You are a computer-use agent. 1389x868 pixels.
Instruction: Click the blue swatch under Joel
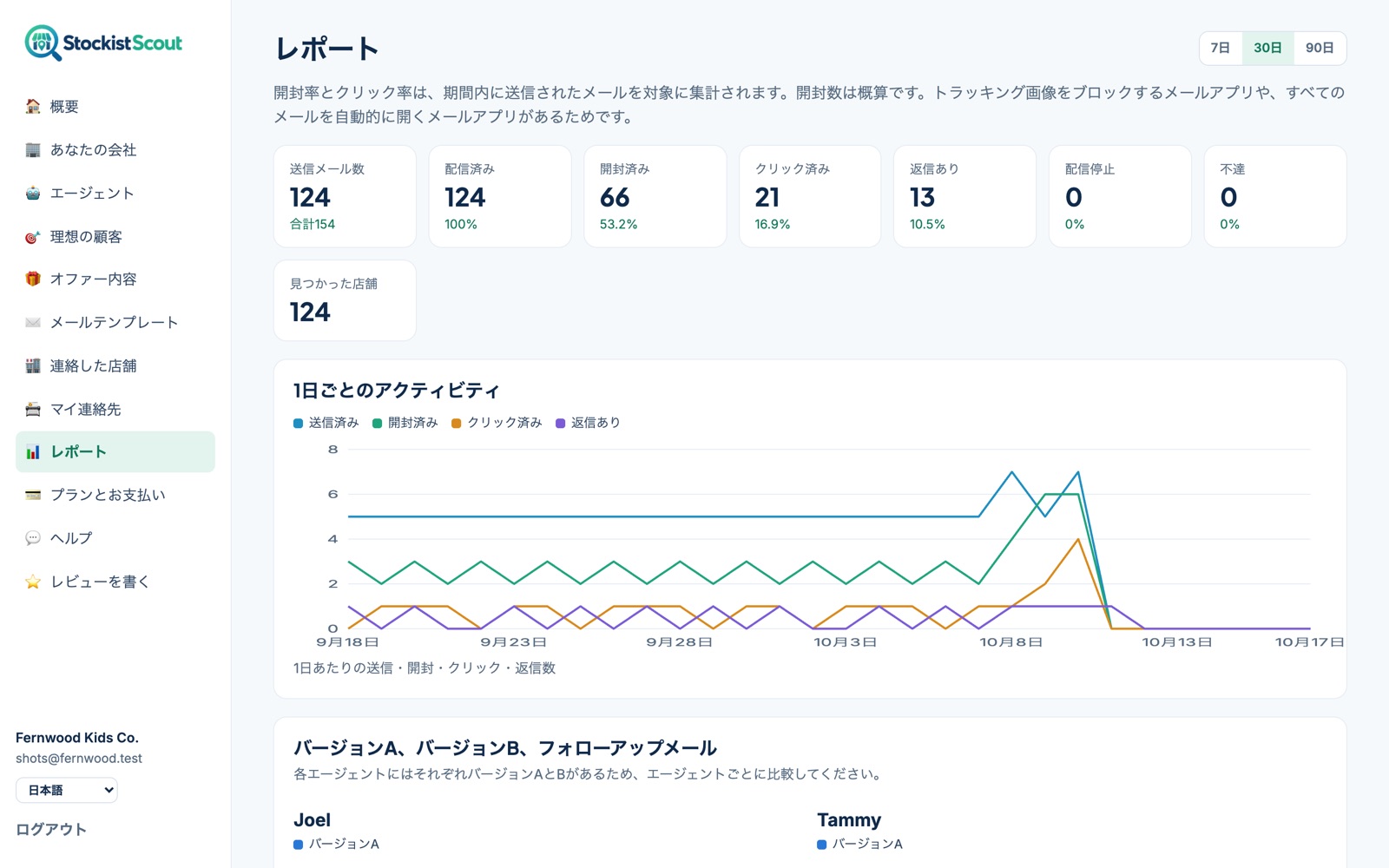[298, 845]
